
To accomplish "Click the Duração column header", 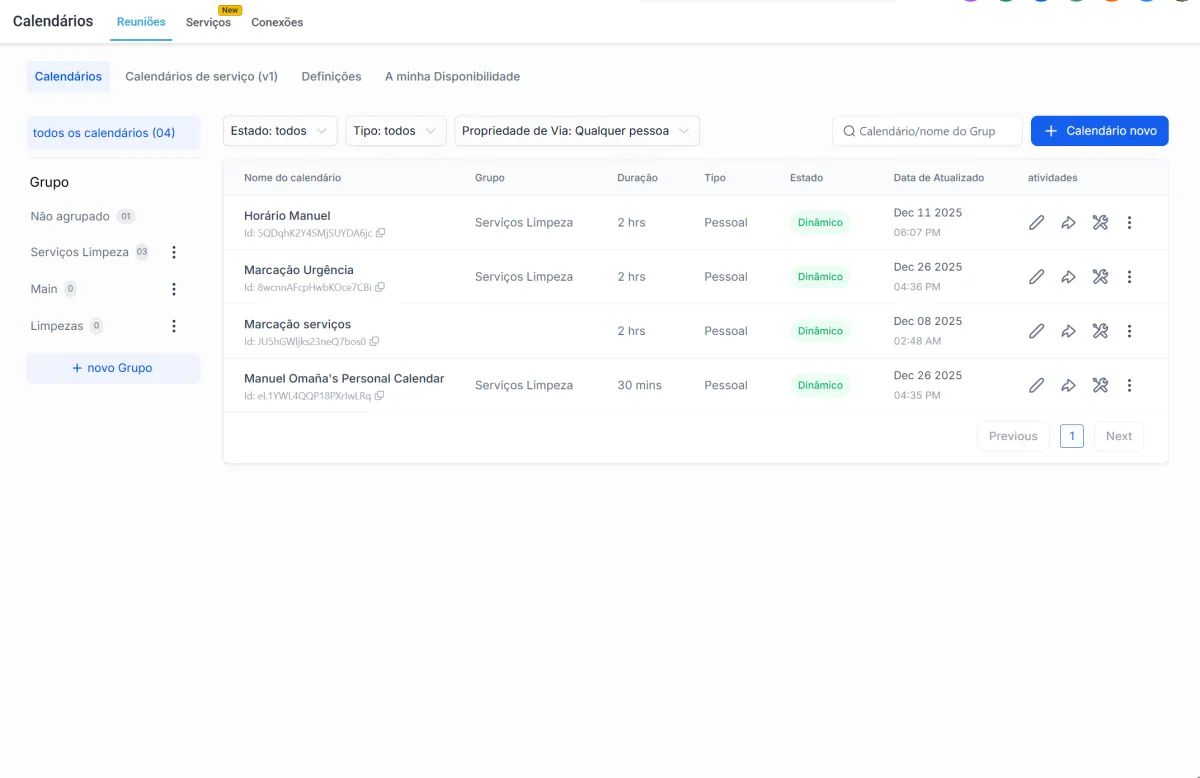I will pyautogui.click(x=637, y=178).
